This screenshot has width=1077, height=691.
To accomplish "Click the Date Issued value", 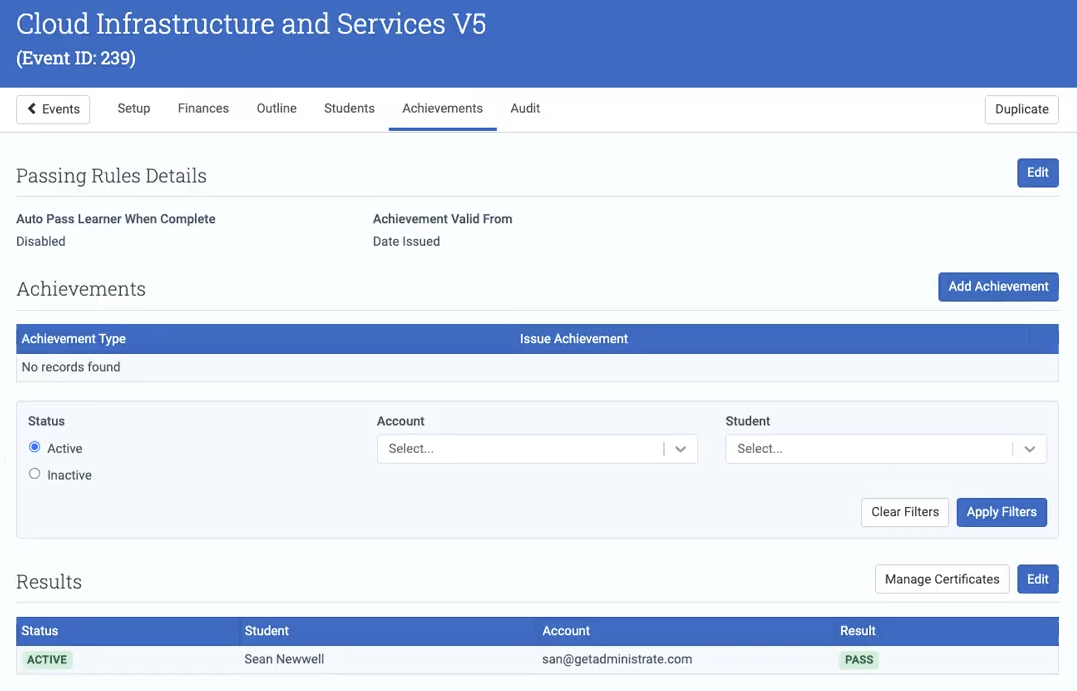I will 406,241.
